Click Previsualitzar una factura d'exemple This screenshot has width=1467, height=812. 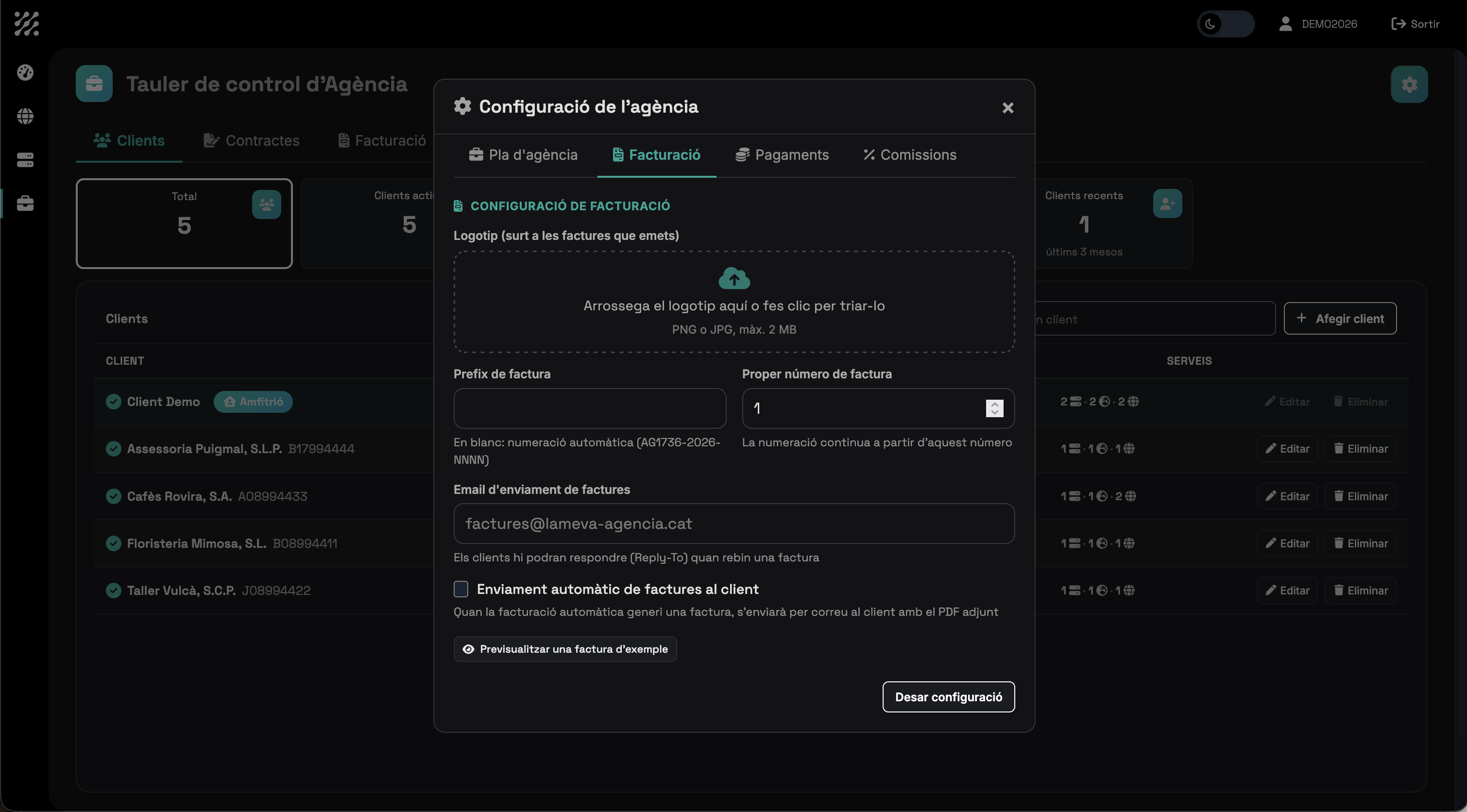click(565, 649)
